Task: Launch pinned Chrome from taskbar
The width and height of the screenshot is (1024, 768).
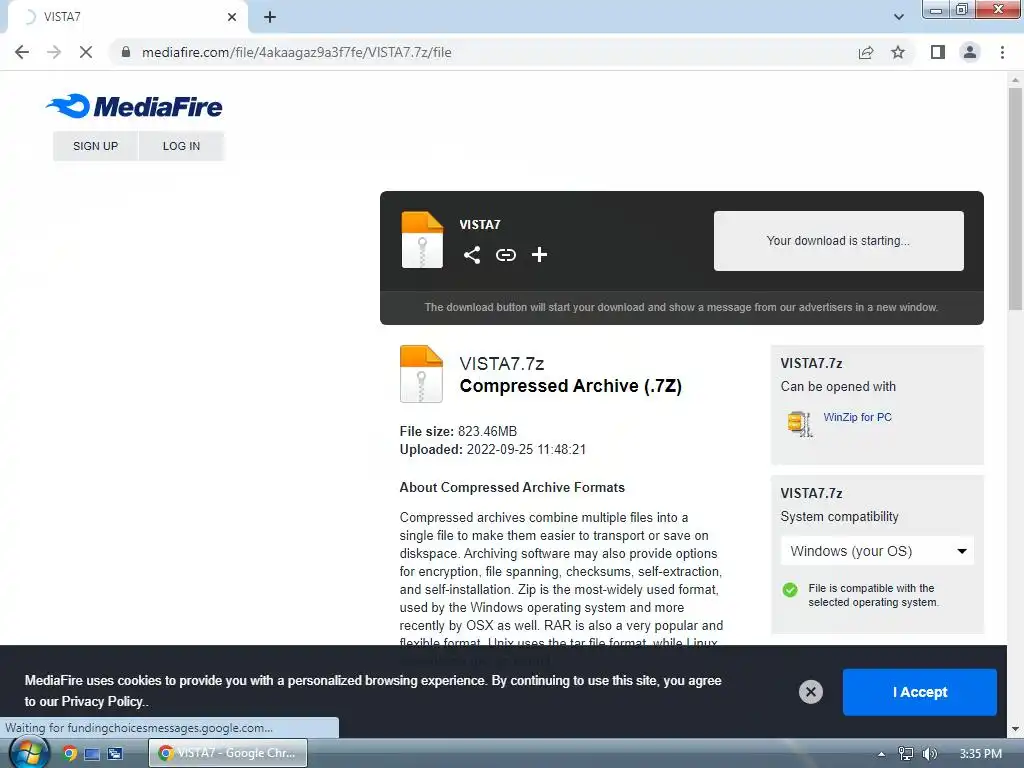Action: (x=69, y=753)
